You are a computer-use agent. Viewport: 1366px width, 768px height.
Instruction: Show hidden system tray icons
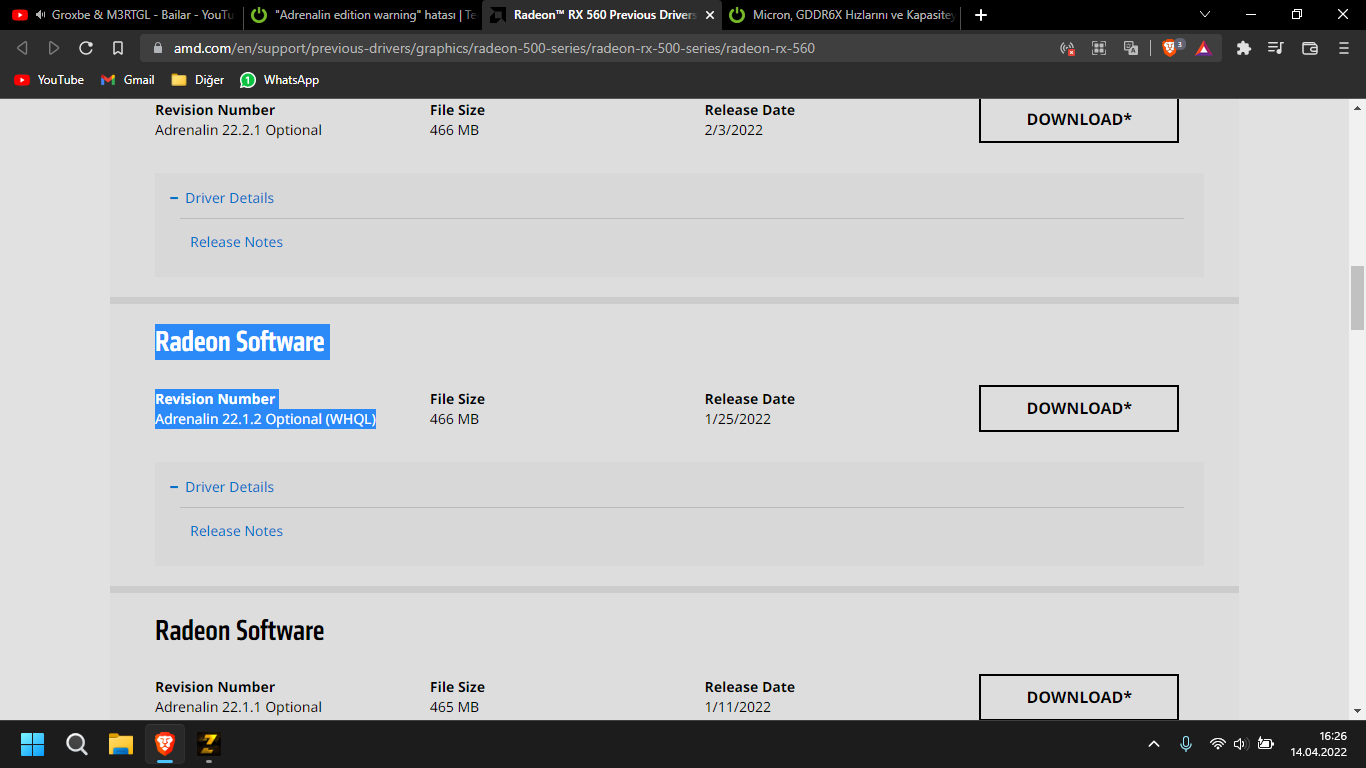(1154, 744)
